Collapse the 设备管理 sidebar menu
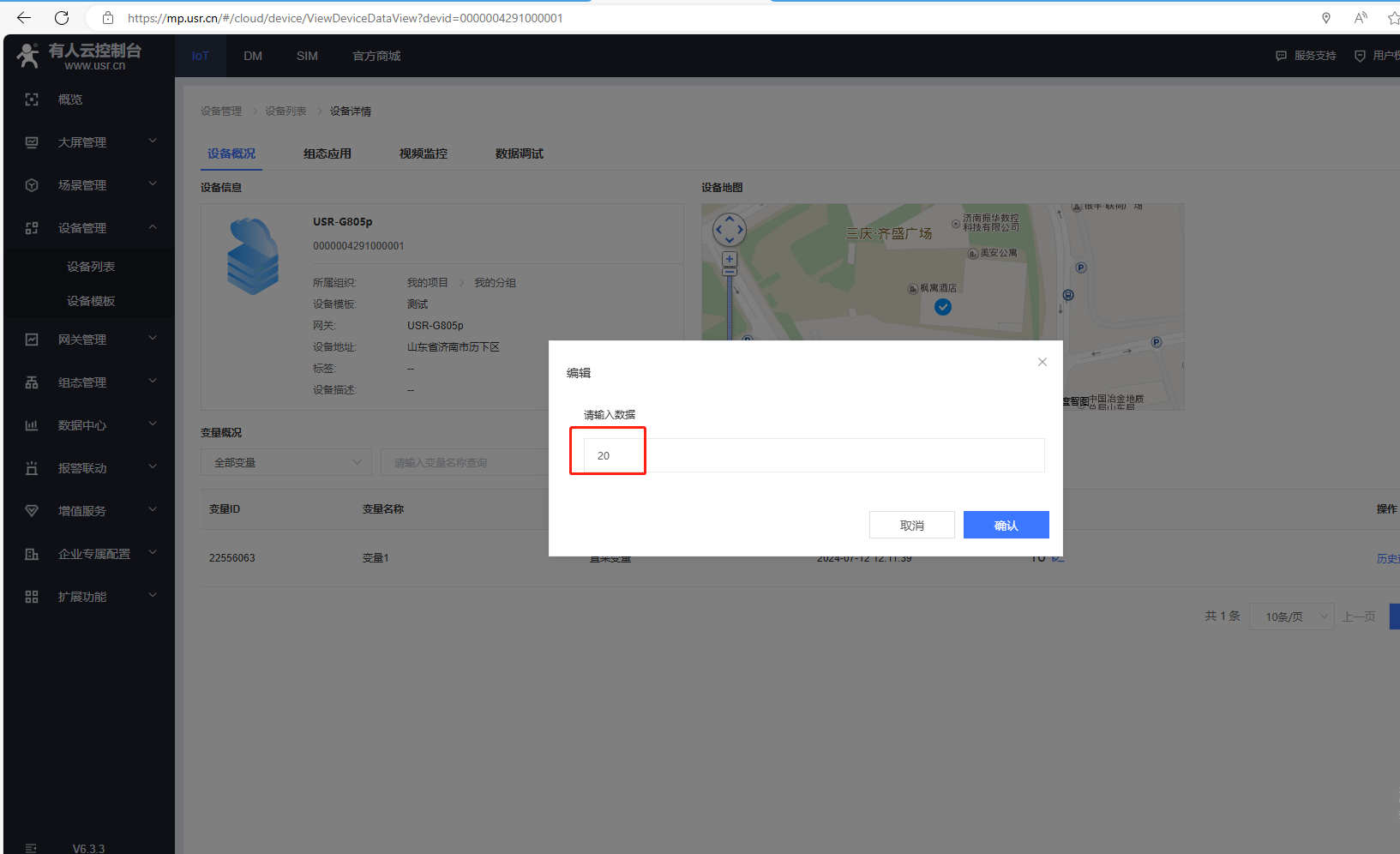This screenshot has width=1400, height=854. pyautogui.click(x=153, y=227)
